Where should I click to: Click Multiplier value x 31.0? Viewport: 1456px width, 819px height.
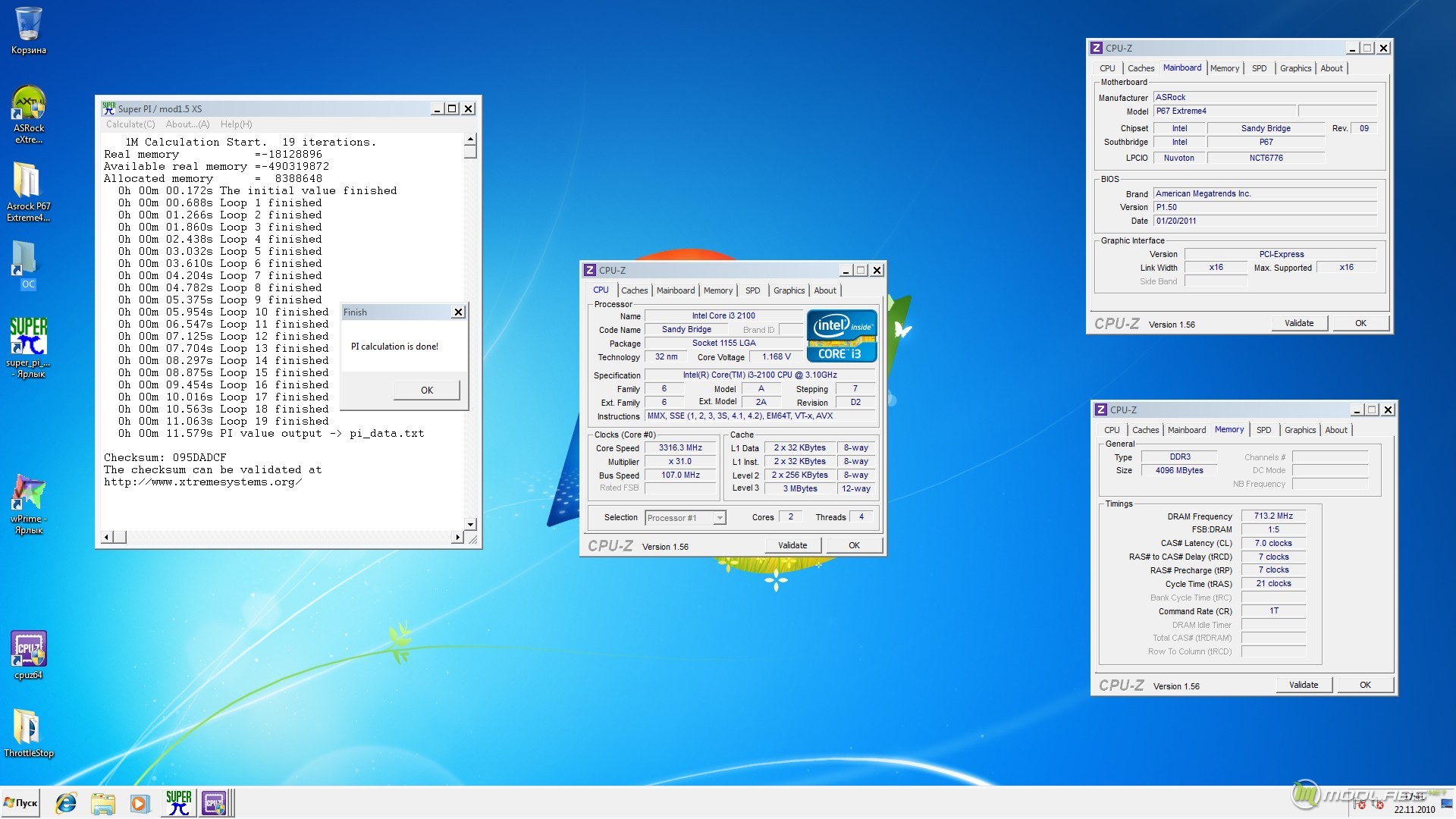pyautogui.click(x=680, y=461)
